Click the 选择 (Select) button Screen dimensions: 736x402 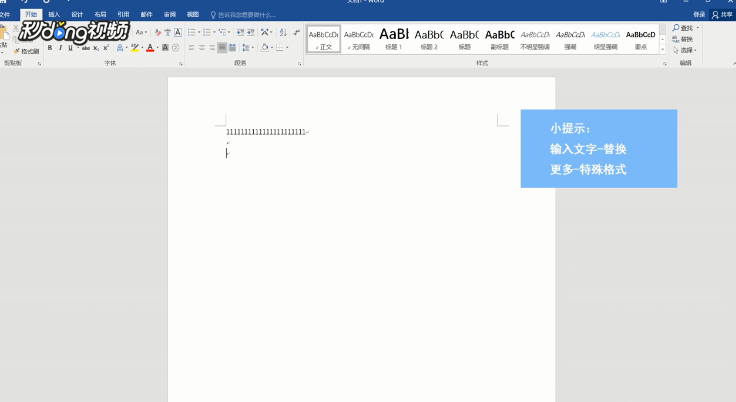click(685, 50)
